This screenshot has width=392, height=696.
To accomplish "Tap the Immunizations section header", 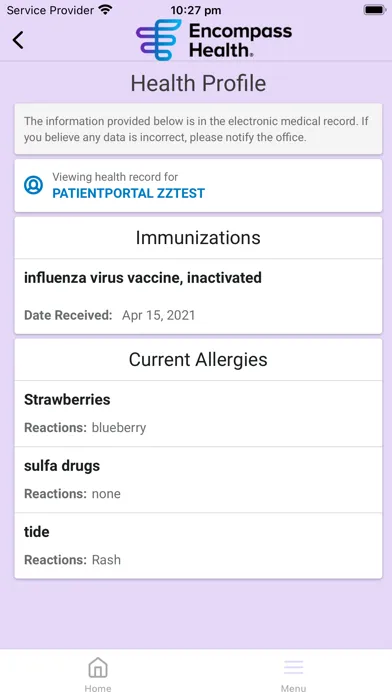I will pyautogui.click(x=198, y=238).
